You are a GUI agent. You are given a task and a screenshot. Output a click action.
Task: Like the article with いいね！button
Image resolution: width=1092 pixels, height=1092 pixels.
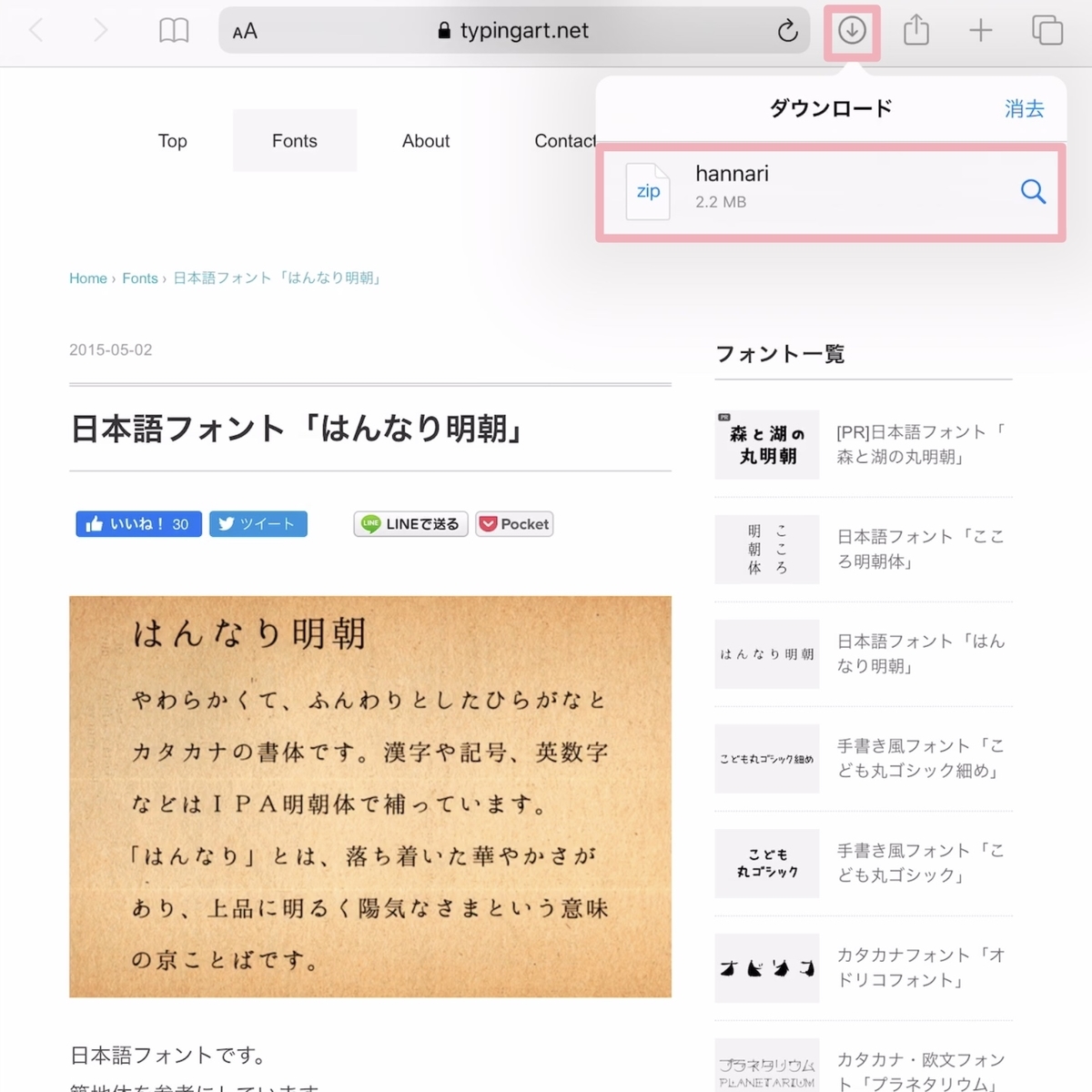pyautogui.click(x=137, y=524)
